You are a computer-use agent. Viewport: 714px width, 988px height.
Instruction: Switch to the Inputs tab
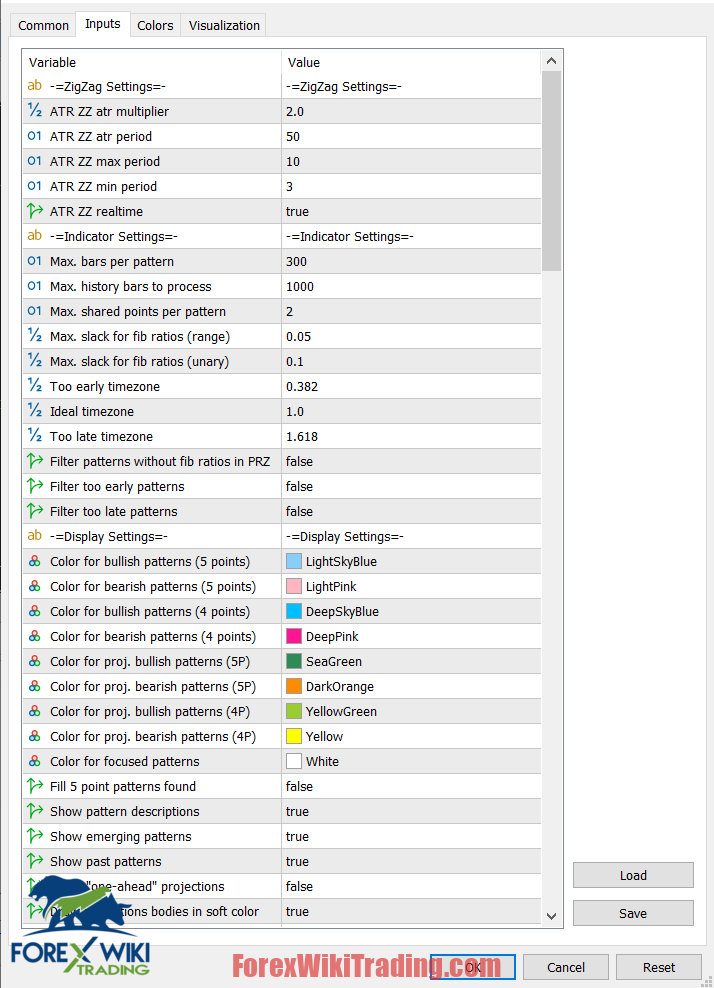click(103, 24)
